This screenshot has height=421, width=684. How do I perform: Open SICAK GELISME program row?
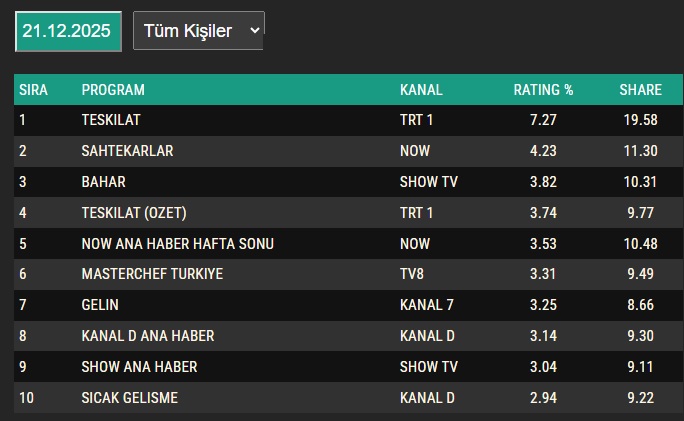click(x=348, y=398)
